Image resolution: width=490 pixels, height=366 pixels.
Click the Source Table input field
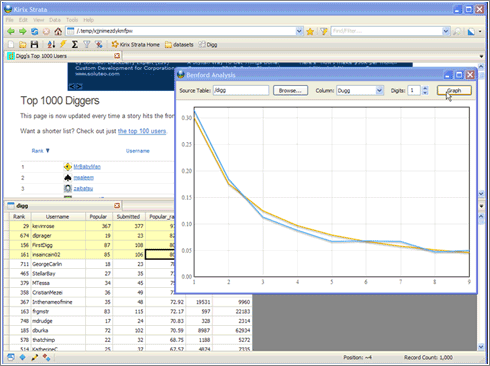click(241, 90)
